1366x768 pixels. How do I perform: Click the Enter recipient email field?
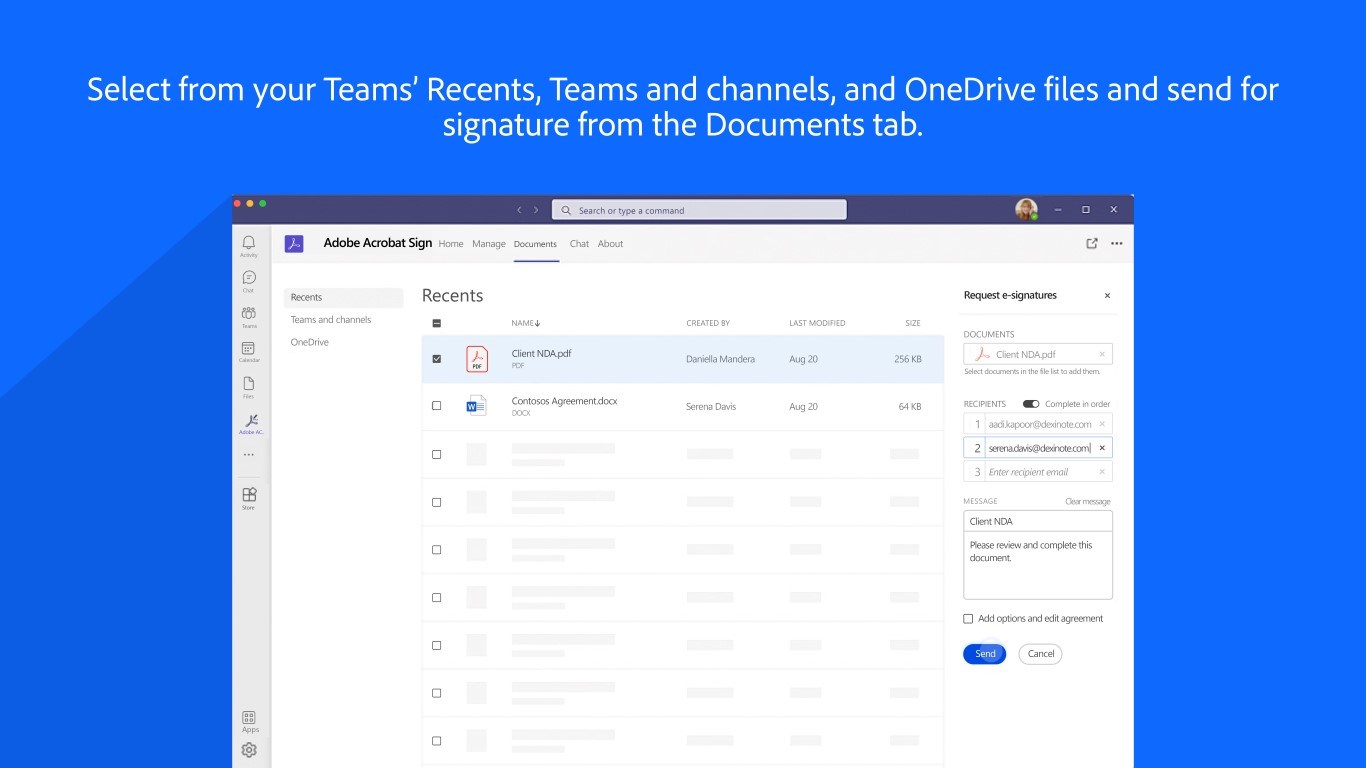point(1038,472)
